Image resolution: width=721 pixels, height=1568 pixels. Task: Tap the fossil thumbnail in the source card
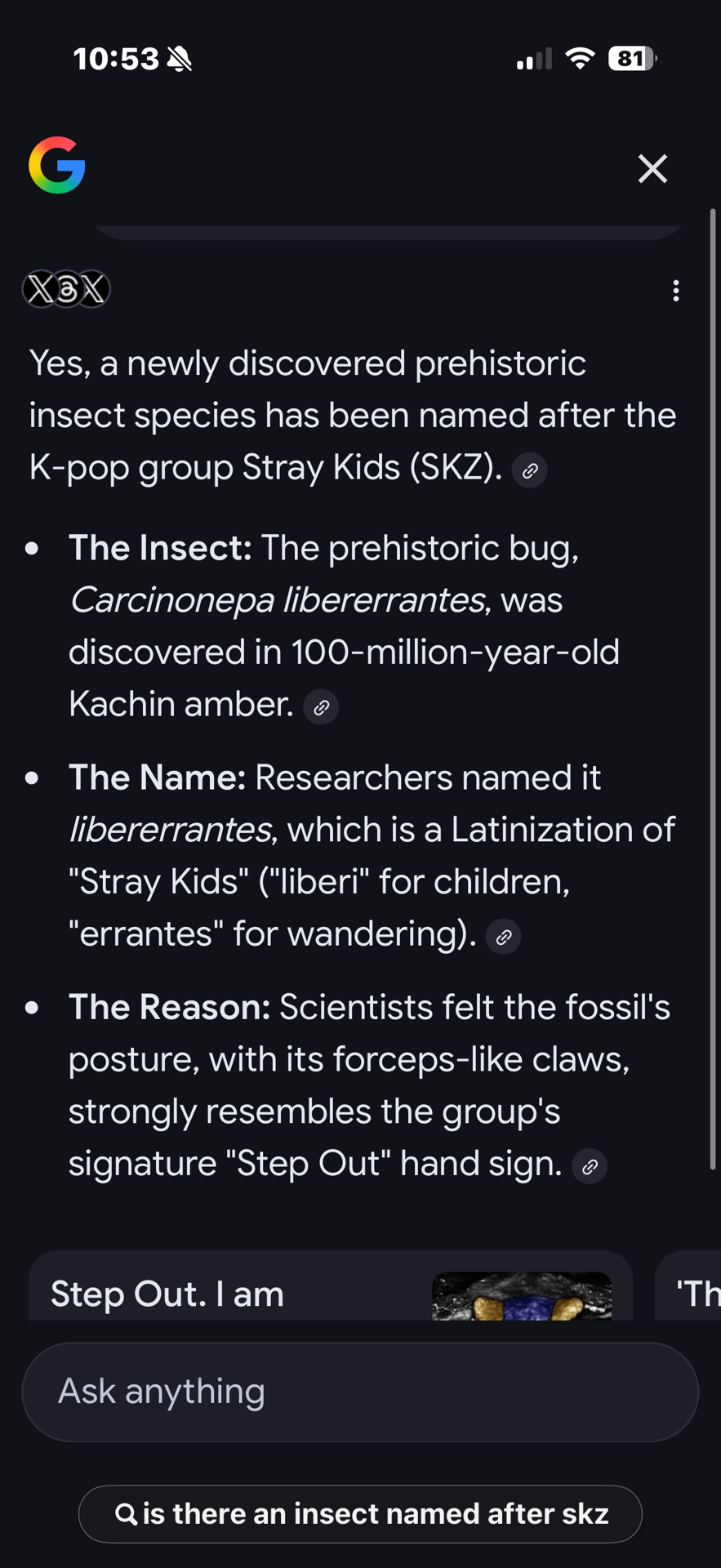click(522, 1296)
